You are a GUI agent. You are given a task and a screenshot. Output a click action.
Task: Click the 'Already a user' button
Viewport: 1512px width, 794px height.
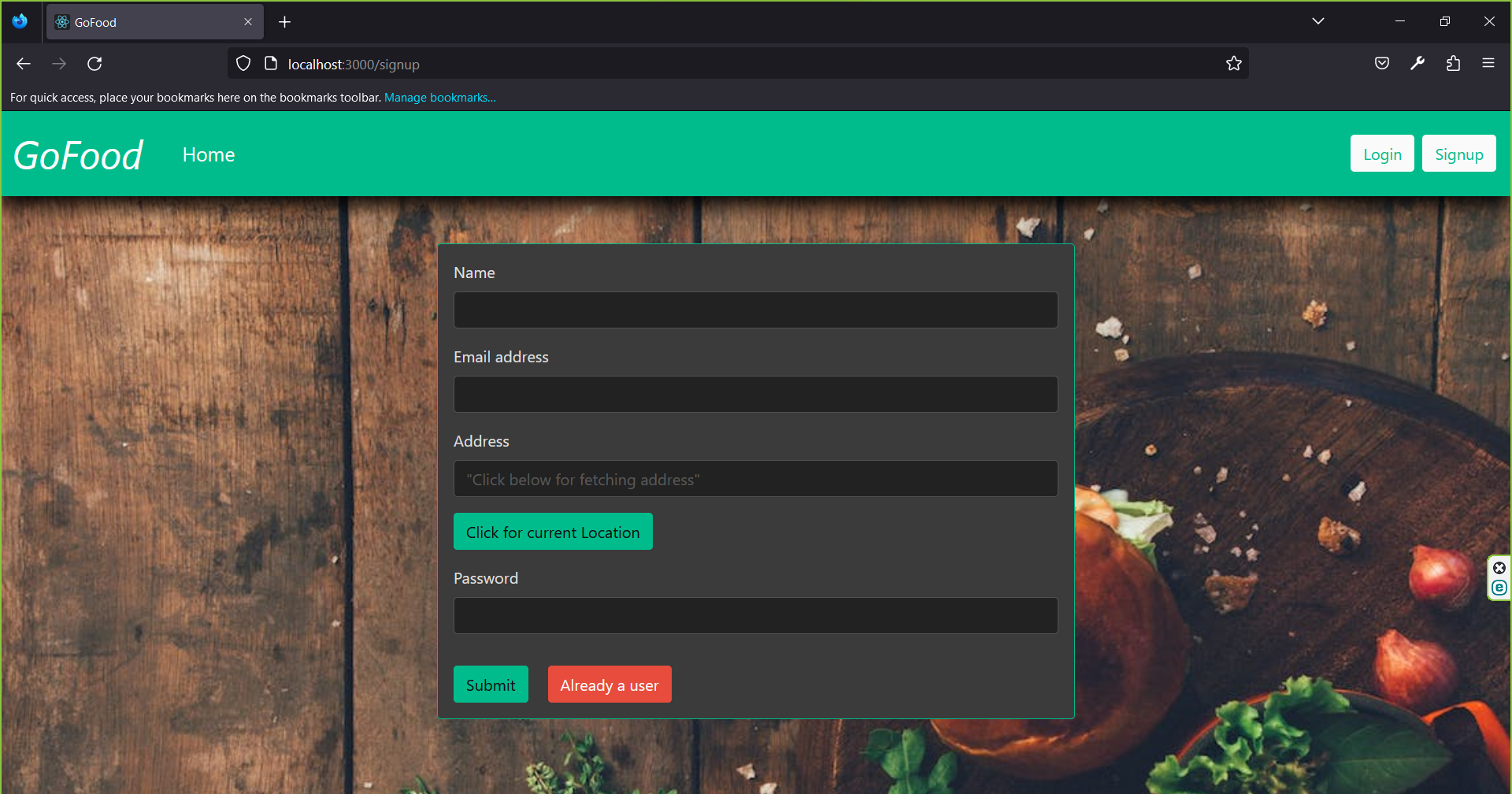pos(610,684)
